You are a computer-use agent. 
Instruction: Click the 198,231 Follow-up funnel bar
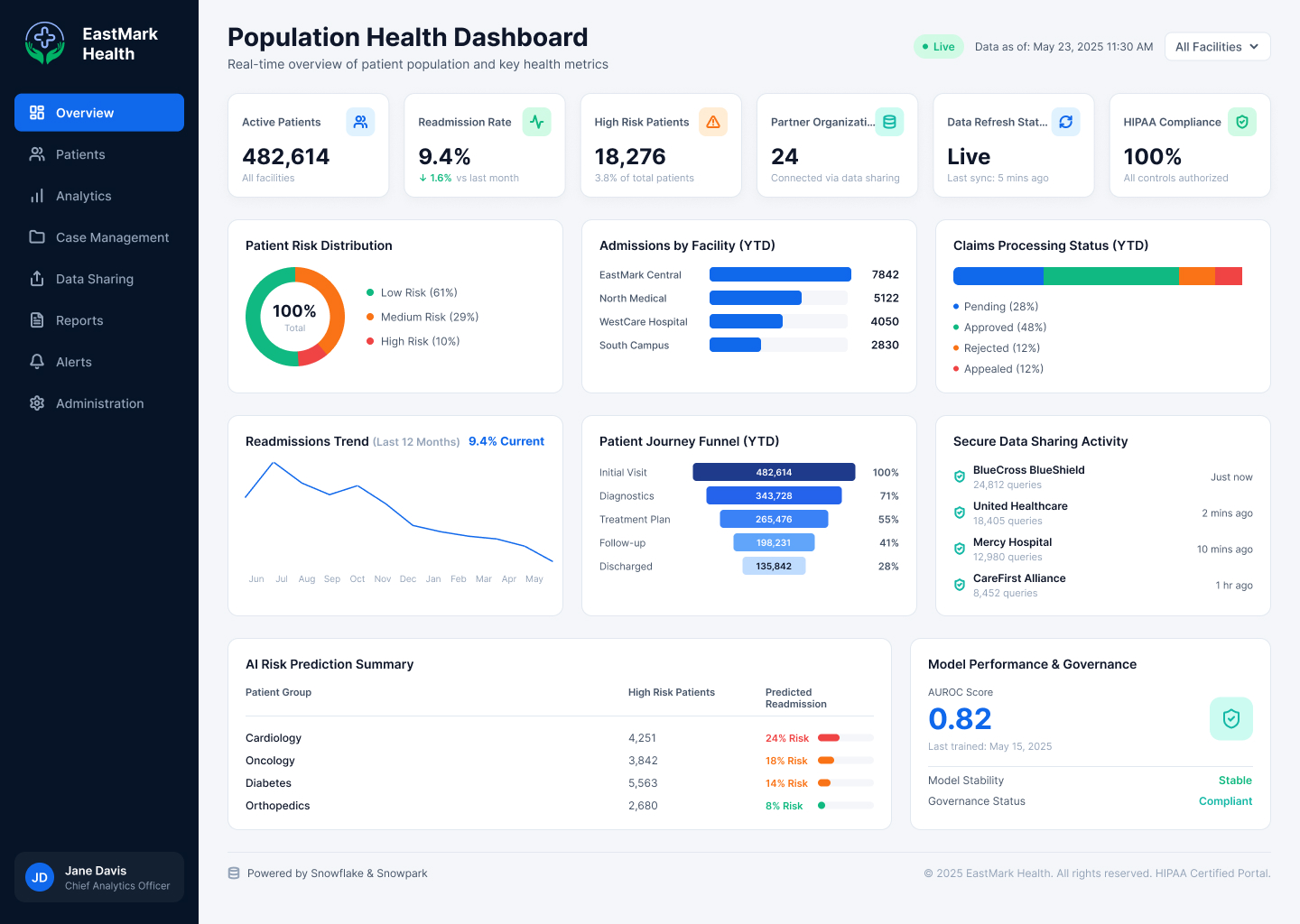(x=774, y=542)
